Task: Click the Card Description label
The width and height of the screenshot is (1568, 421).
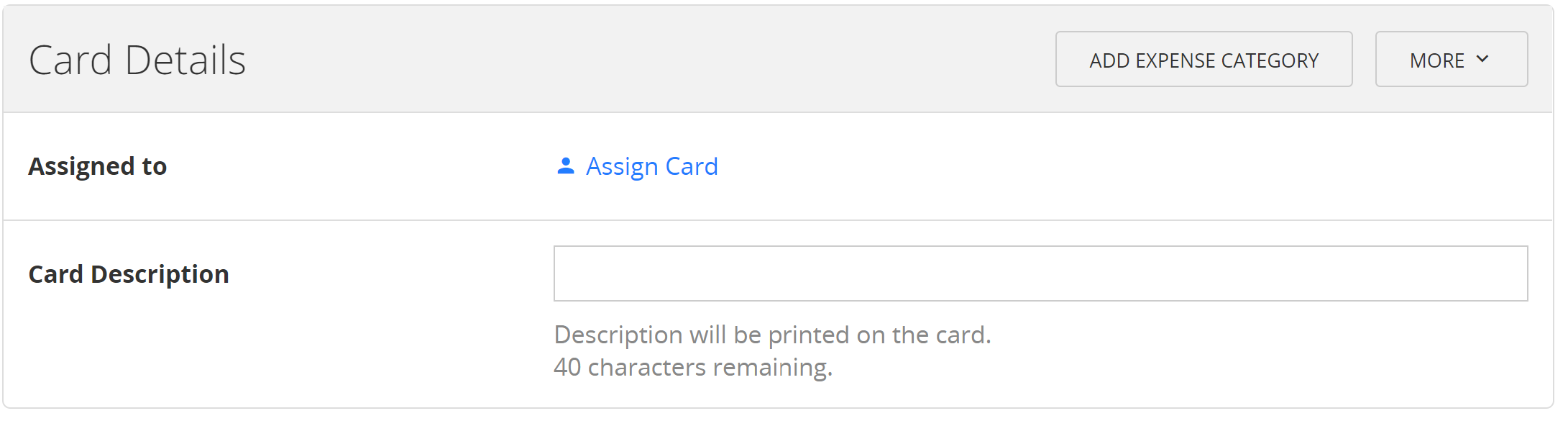Action: click(x=129, y=274)
